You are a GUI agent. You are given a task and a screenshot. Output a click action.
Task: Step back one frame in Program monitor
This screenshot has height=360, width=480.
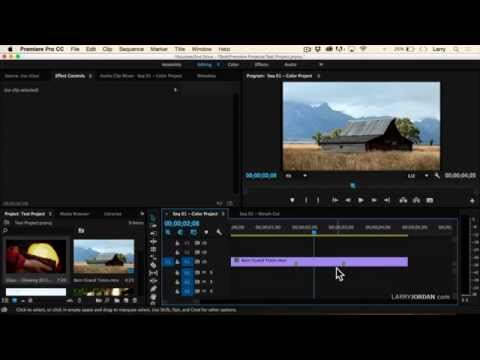pyautogui.click(x=348, y=200)
